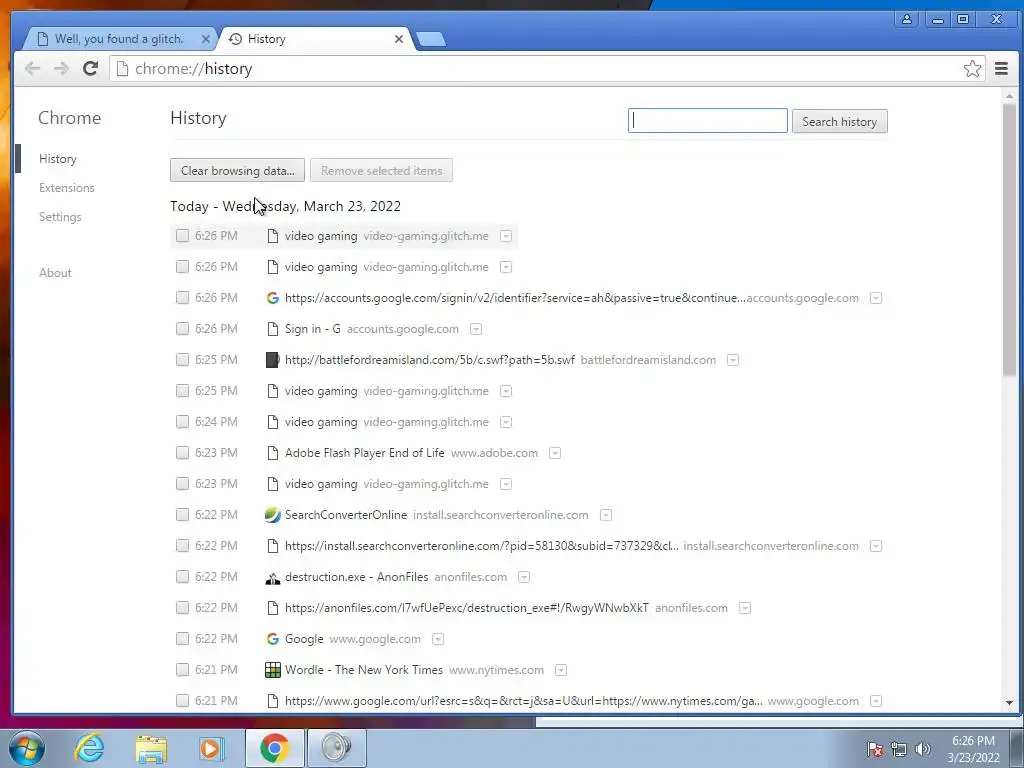Open the dropdown beside Wordle www.nytimes.com entry
The width and height of the screenshot is (1024, 768).
tap(560, 670)
